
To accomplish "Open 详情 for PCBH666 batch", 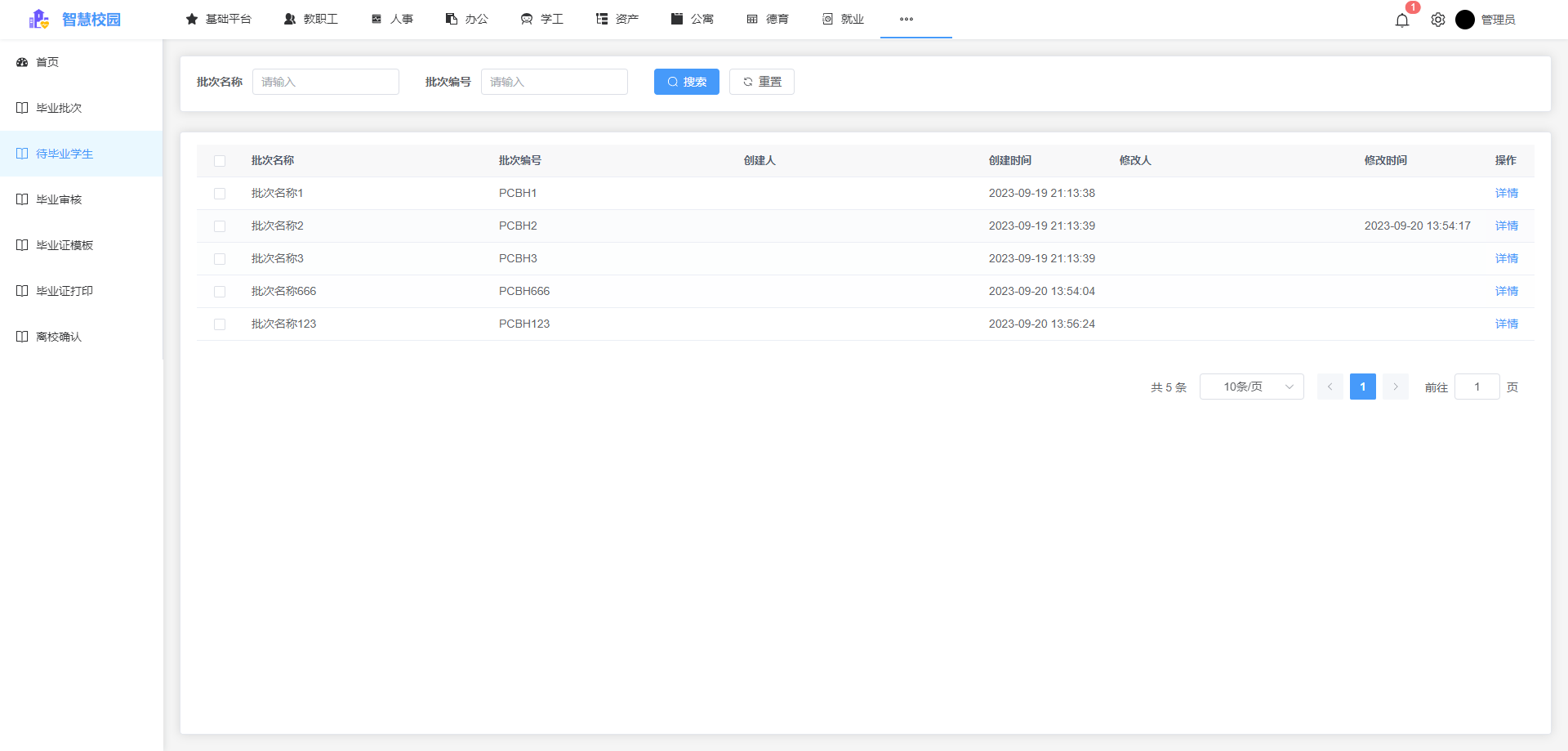I will [x=1506, y=291].
